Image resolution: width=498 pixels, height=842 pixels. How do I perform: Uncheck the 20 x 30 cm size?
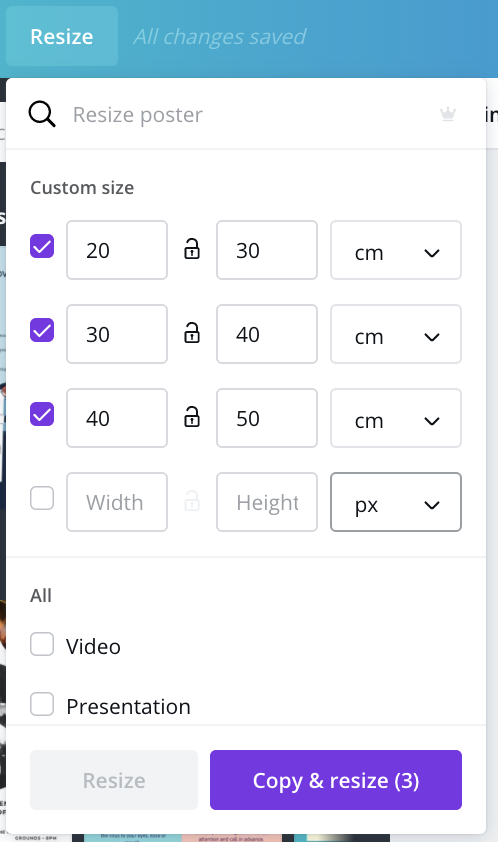pos(42,246)
